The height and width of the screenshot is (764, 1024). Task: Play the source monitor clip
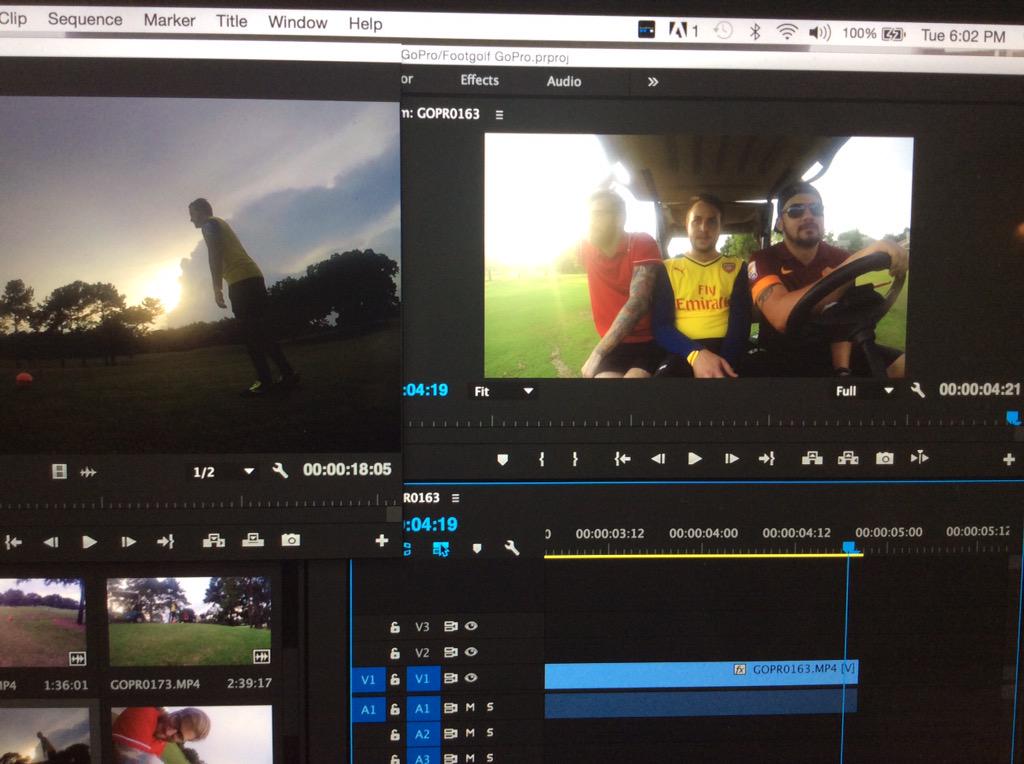pos(89,541)
